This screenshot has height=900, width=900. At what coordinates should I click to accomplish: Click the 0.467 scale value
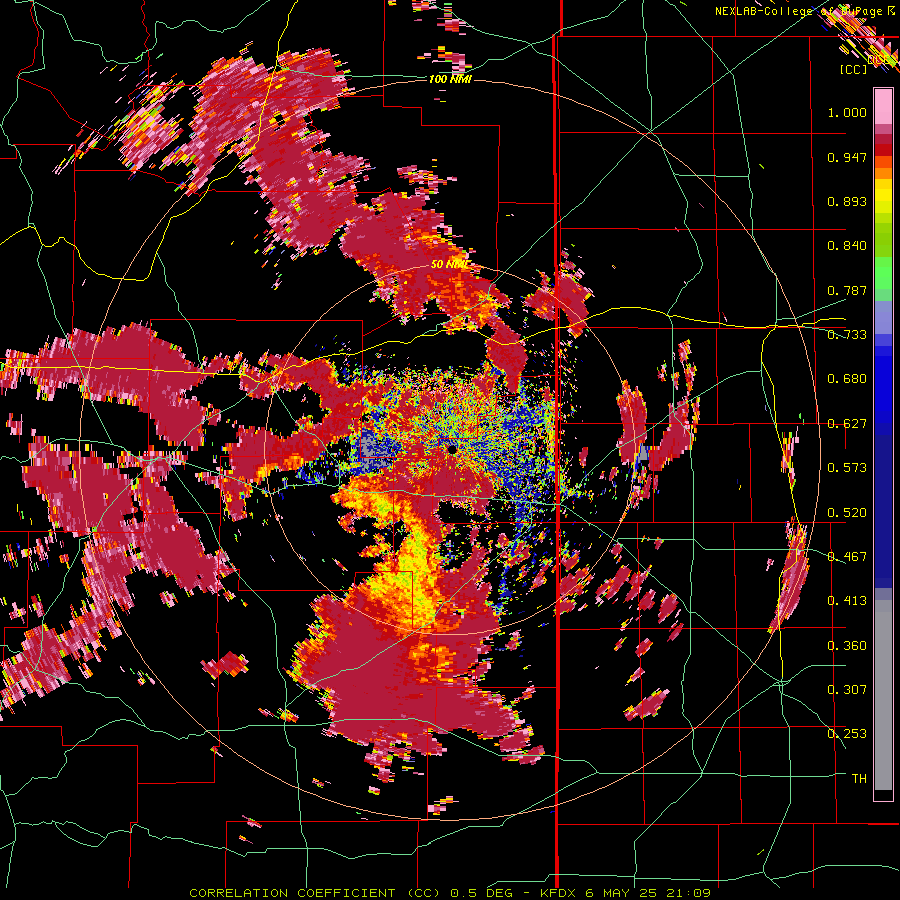(x=847, y=557)
